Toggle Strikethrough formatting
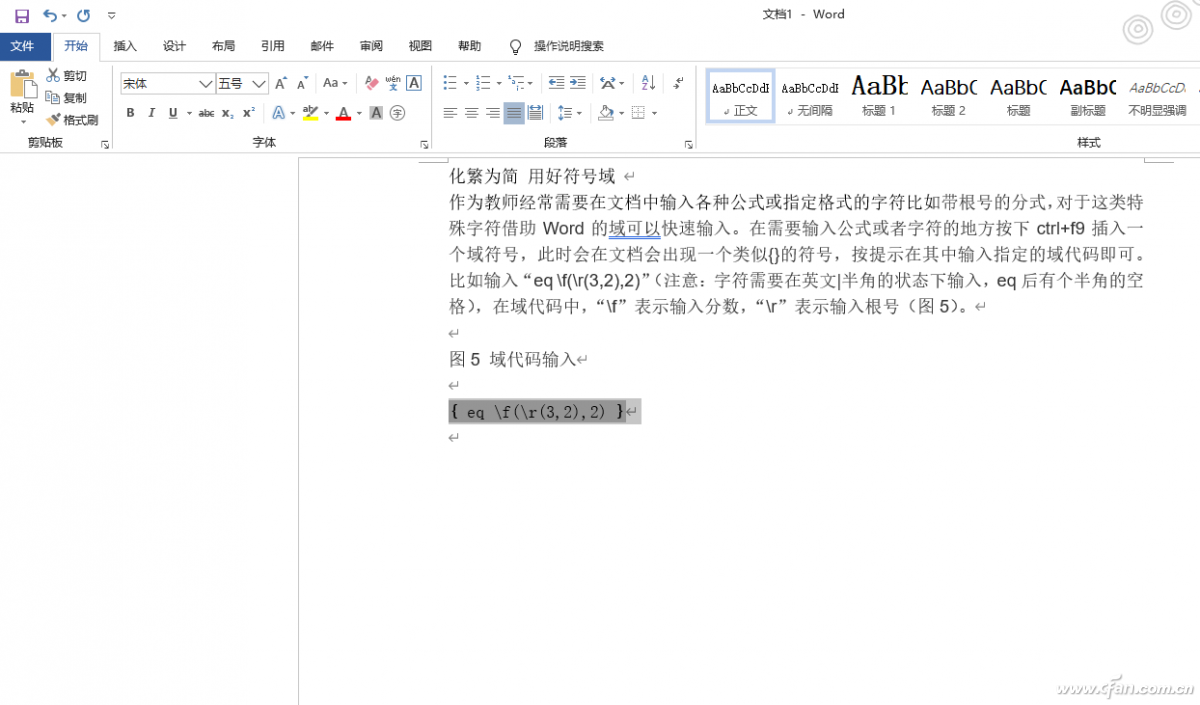Screen dimensions: 1200x705 tap(206, 113)
